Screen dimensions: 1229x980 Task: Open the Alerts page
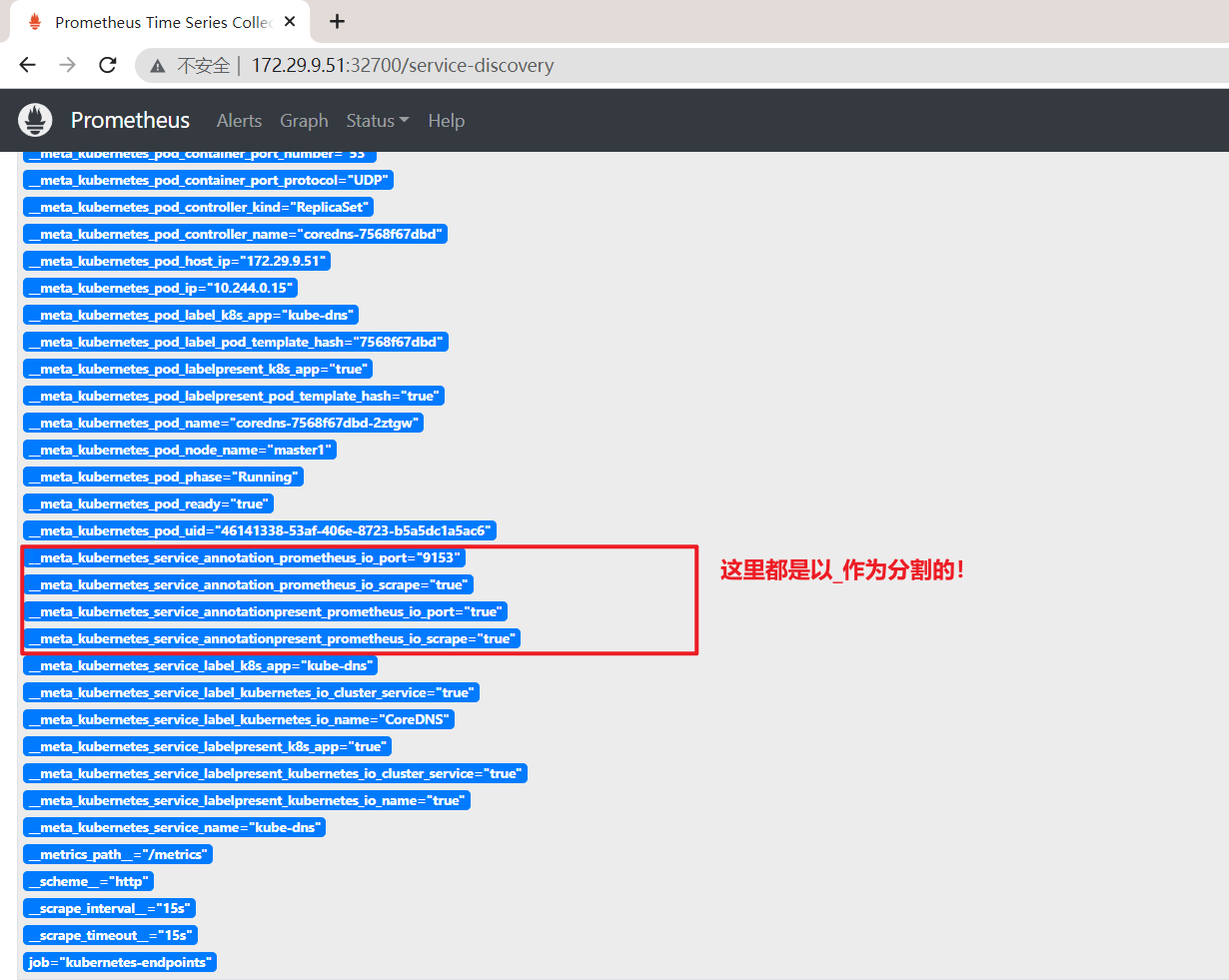point(239,120)
